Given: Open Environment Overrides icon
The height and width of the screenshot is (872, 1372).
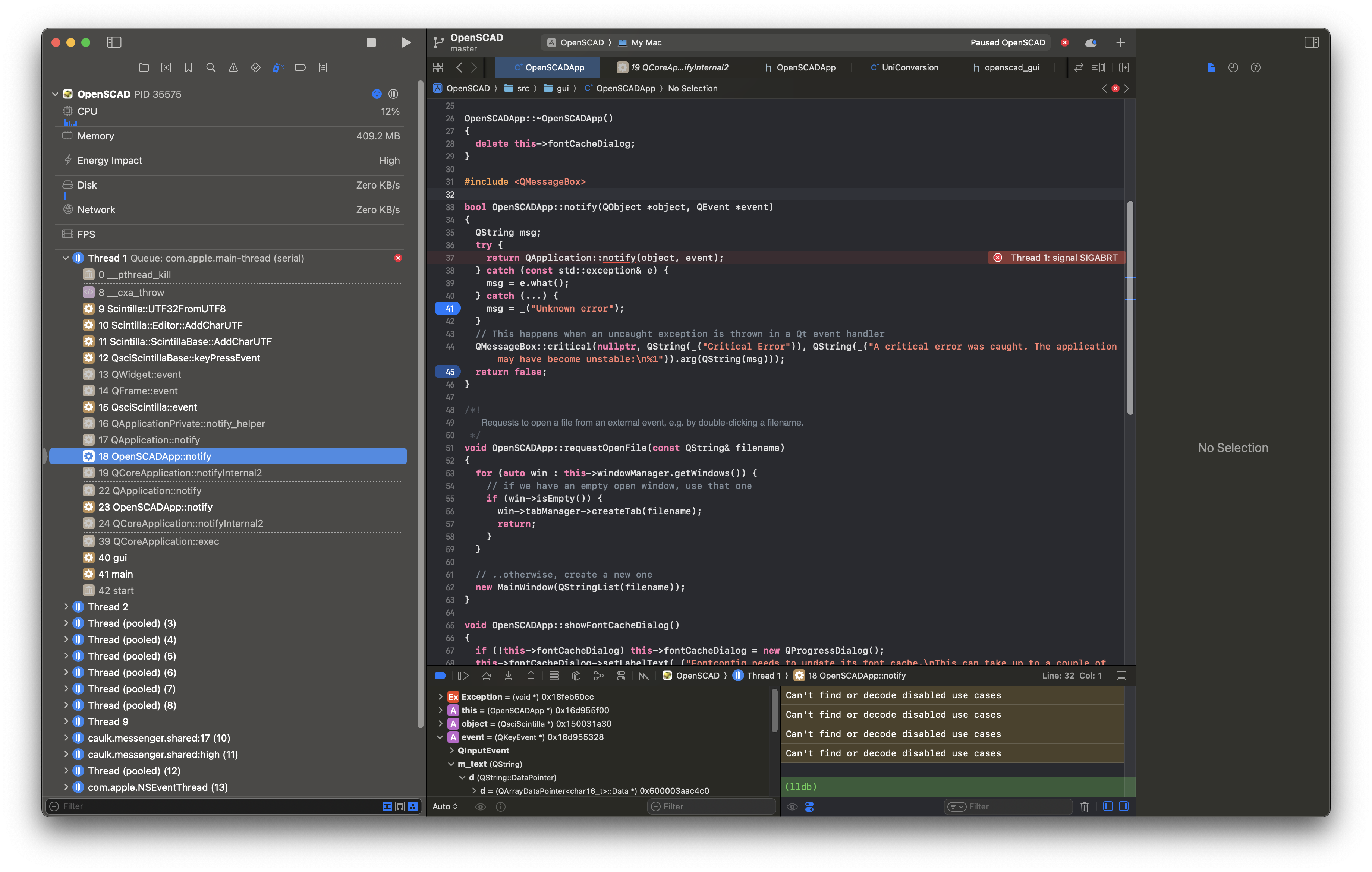Looking at the screenshot, I should click(x=620, y=676).
